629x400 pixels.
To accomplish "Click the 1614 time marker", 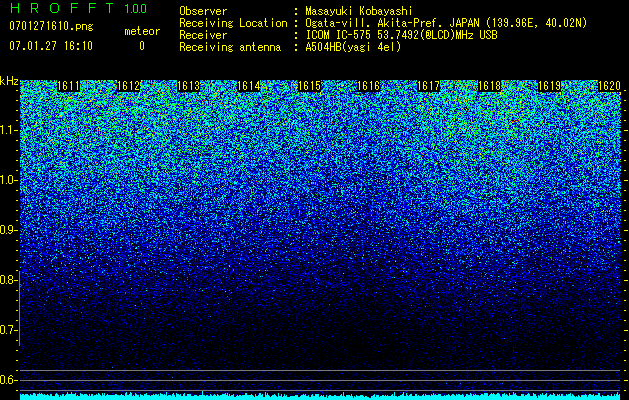I will tap(249, 86).
